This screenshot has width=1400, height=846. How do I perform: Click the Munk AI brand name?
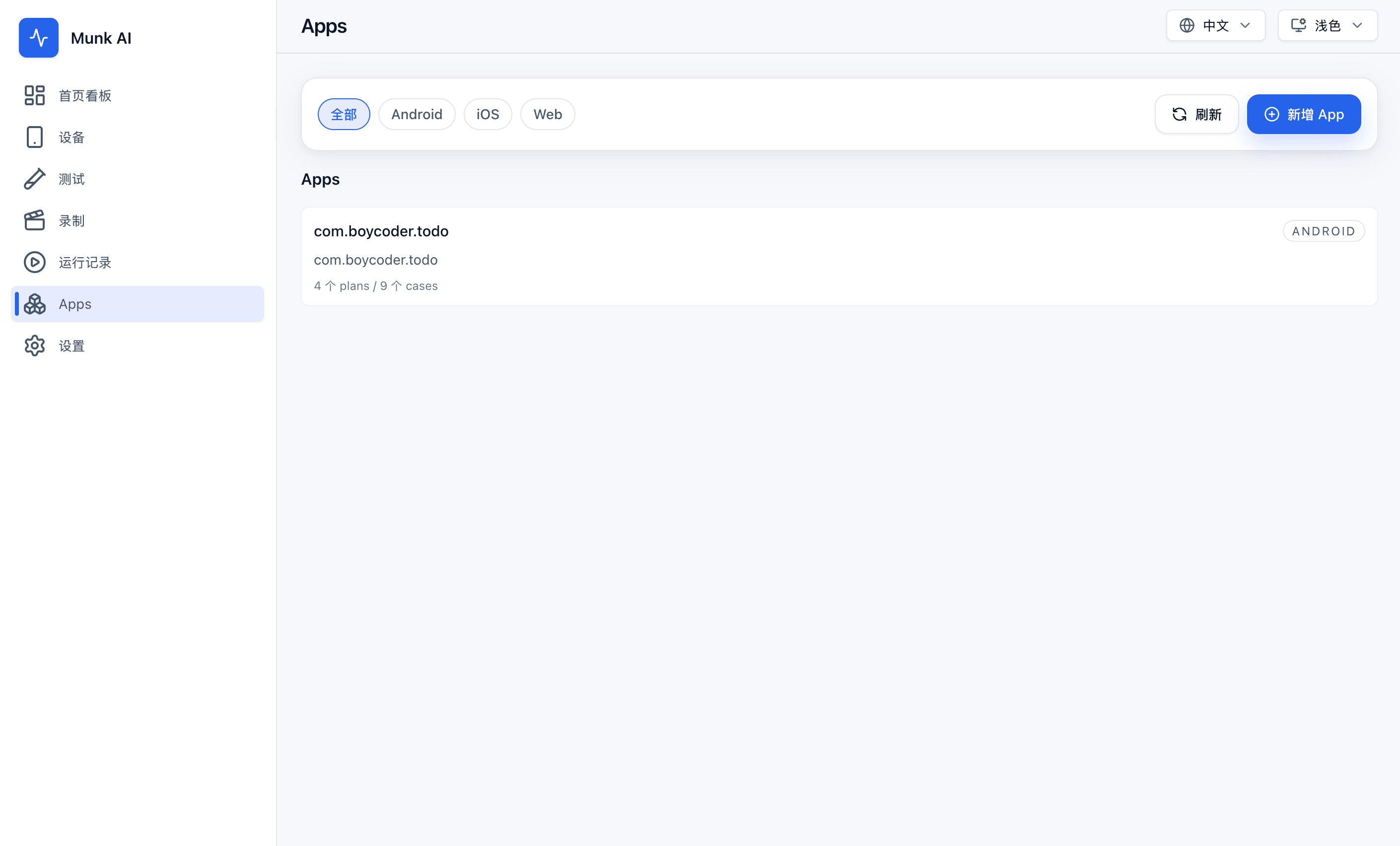[x=101, y=38]
